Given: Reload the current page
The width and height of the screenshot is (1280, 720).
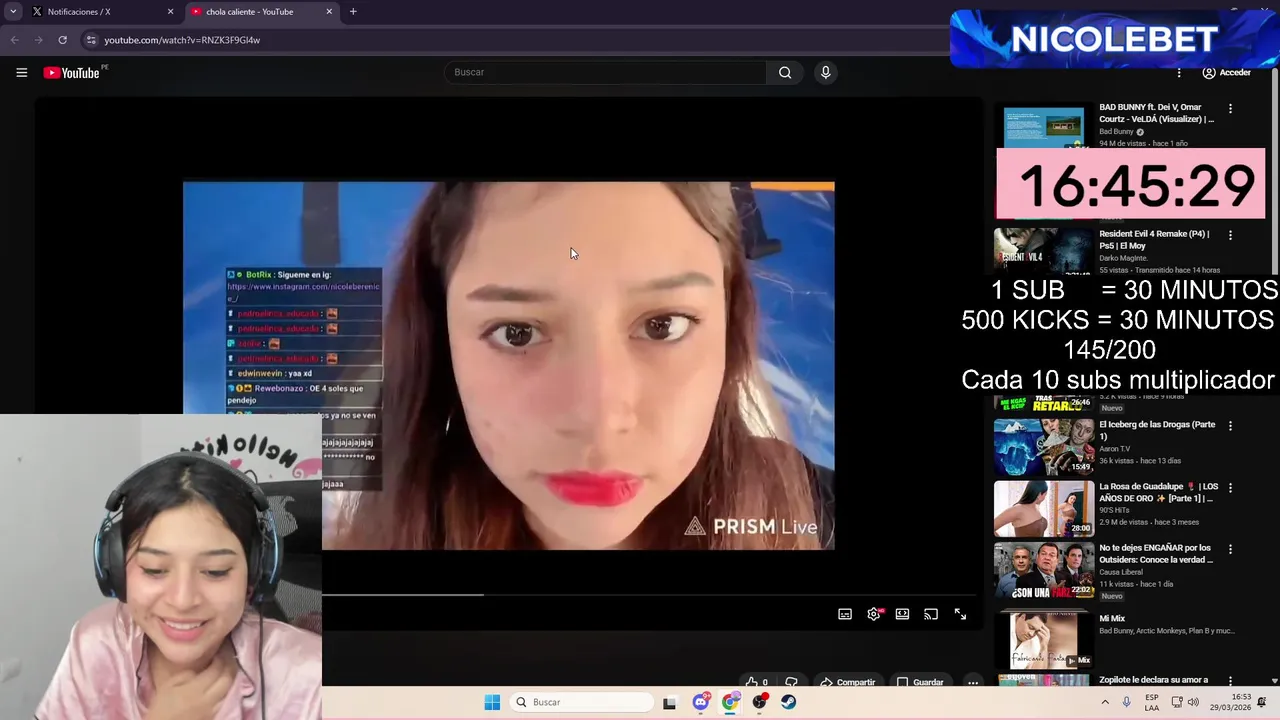Looking at the screenshot, I should tap(62, 40).
